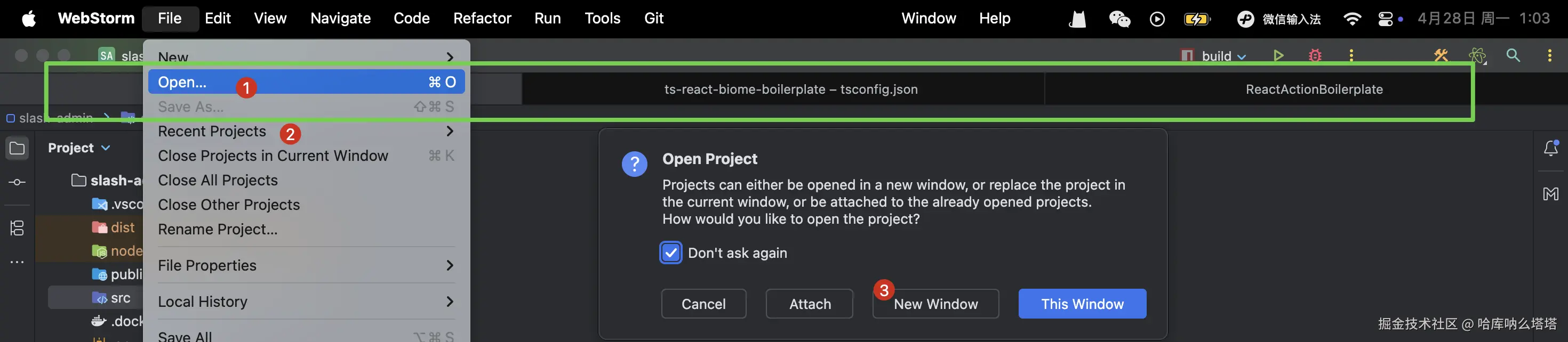
Task: Open the Notifications bell icon
Action: 1551,148
